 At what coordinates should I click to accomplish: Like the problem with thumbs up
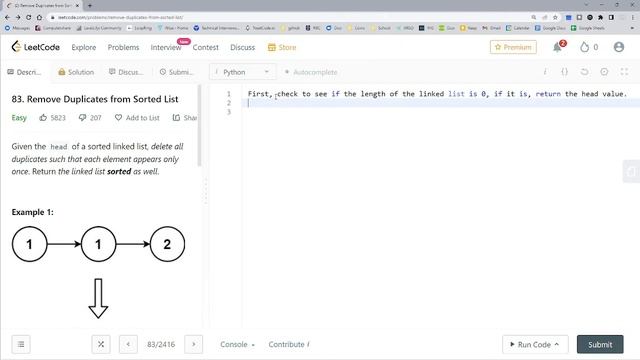[x=43, y=118]
